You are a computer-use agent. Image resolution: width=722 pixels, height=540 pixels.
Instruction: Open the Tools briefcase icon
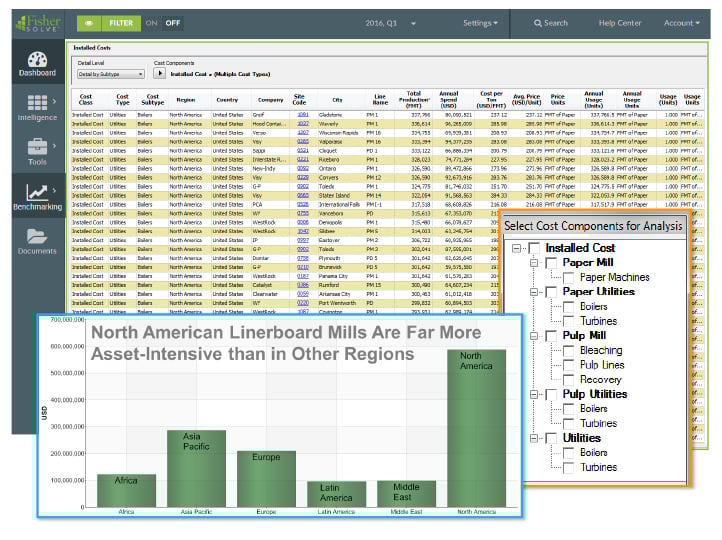tap(37, 147)
